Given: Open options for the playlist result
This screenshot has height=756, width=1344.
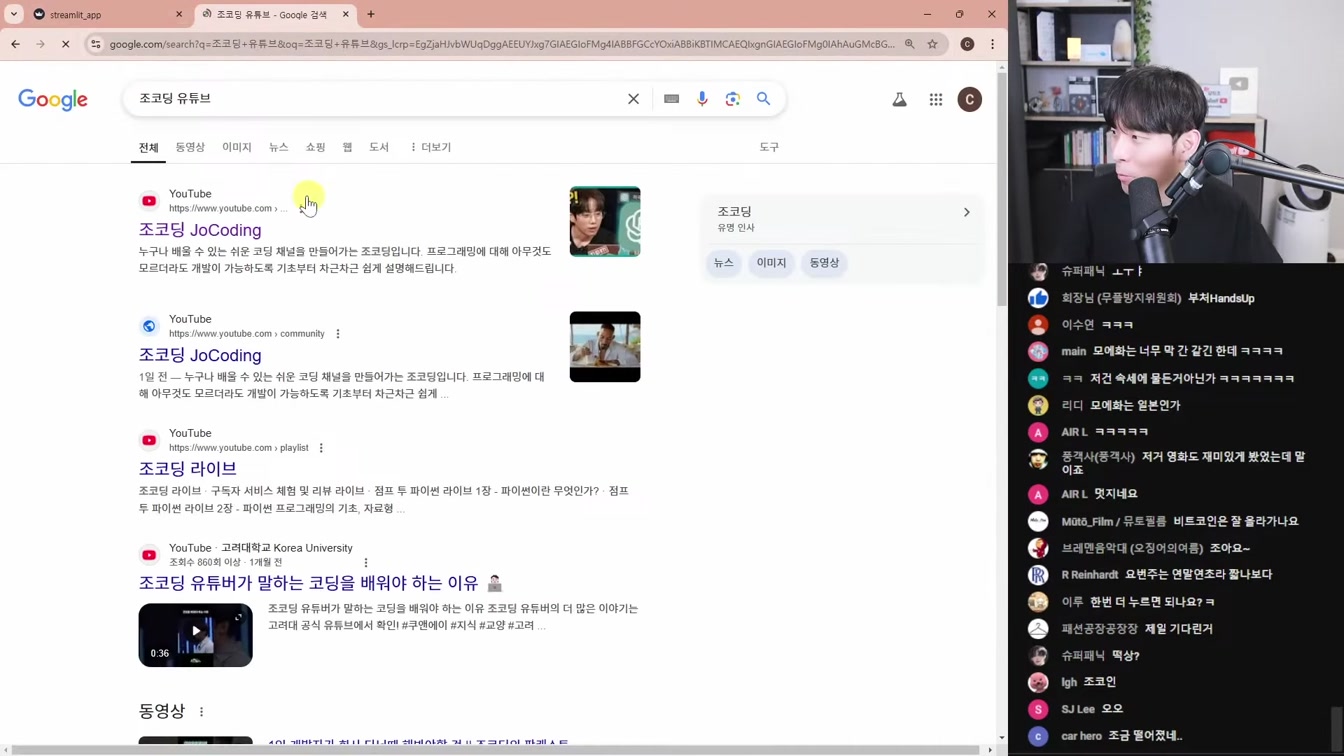Looking at the screenshot, I should (x=321, y=448).
